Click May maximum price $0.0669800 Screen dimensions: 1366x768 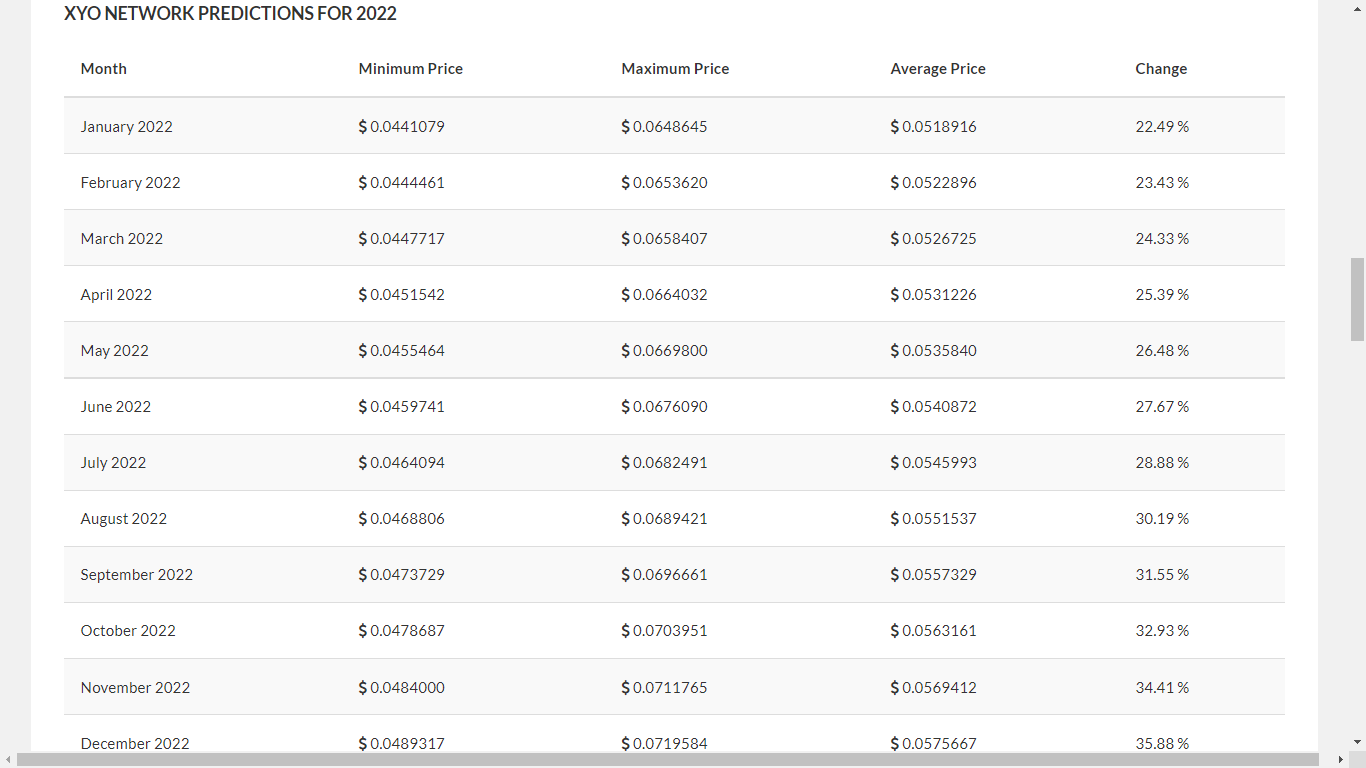click(x=665, y=351)
